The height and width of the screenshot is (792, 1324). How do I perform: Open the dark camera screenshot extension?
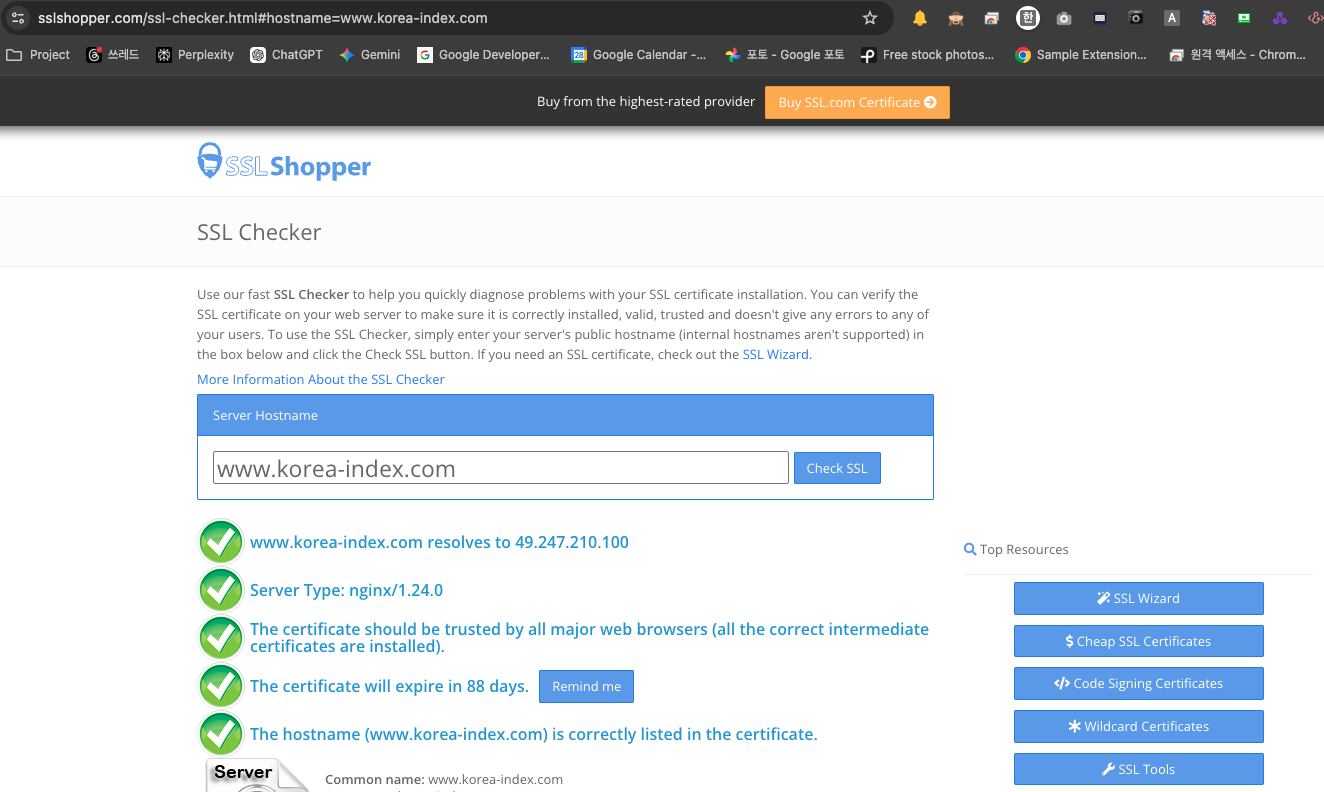(1135, 18)
